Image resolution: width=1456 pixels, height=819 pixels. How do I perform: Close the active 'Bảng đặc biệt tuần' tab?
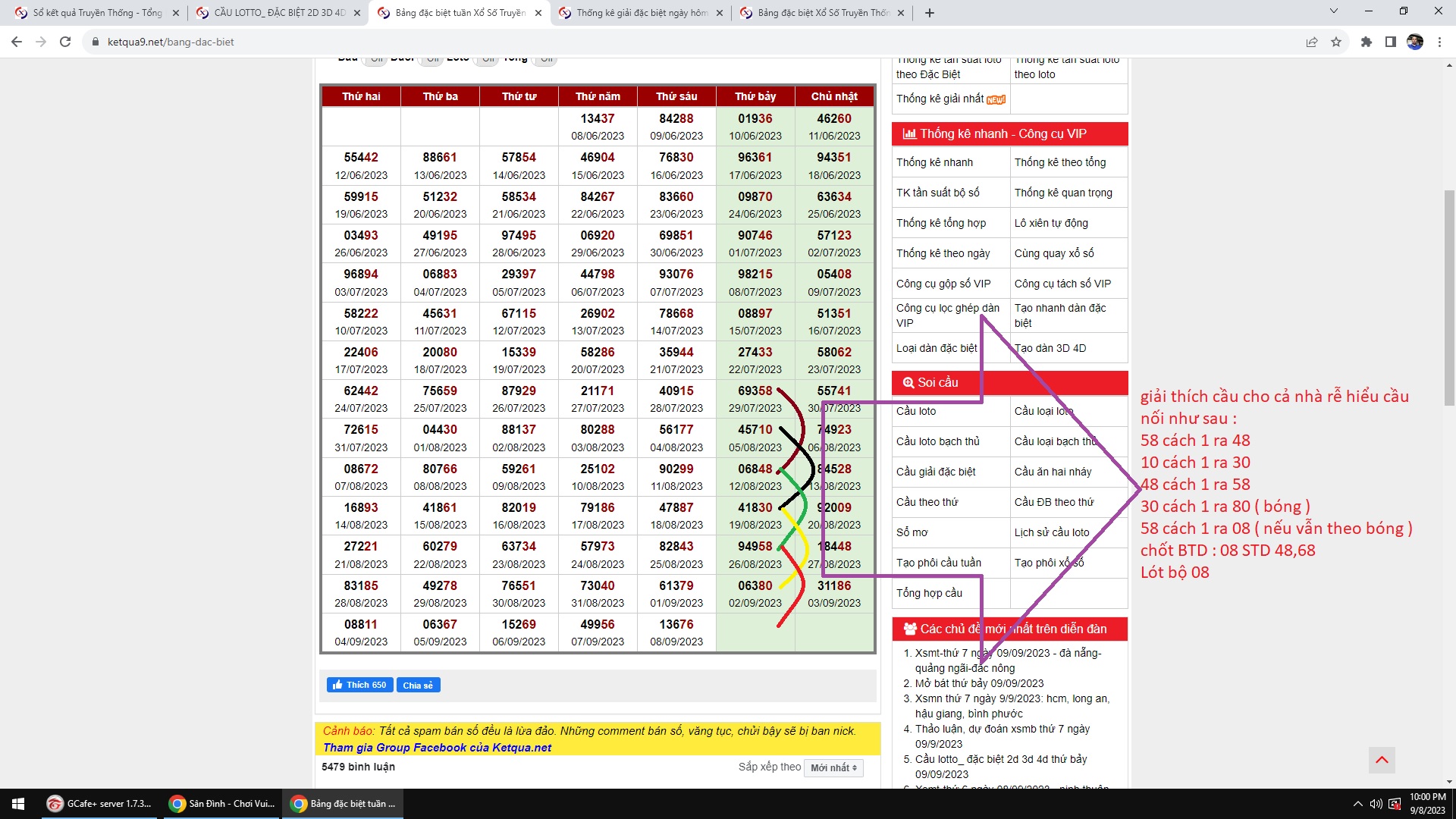(538, 13)
